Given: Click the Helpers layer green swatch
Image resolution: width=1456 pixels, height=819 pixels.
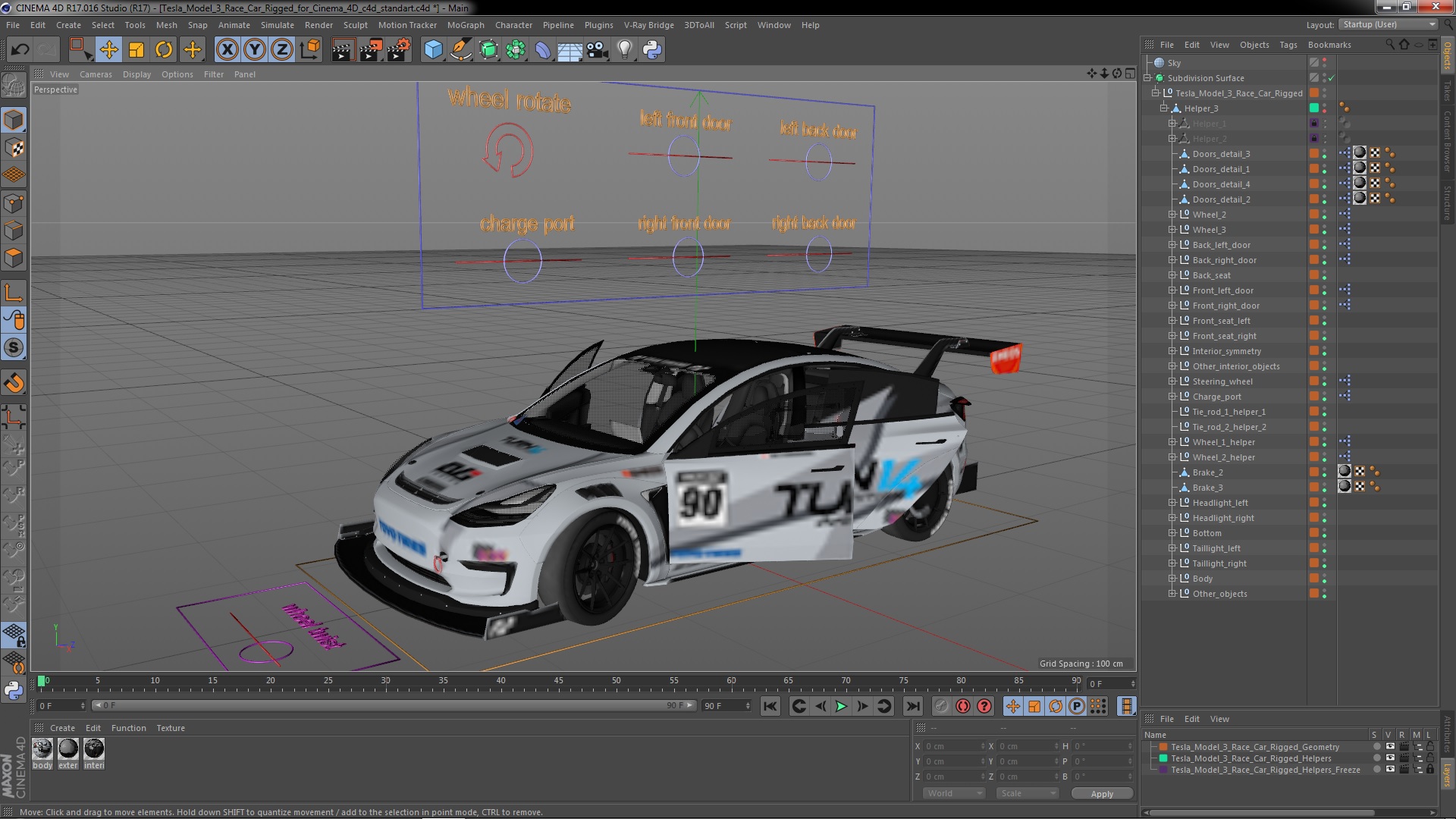Looking at the screenshot, I should pyautogui.click(x=1163, y=758).
